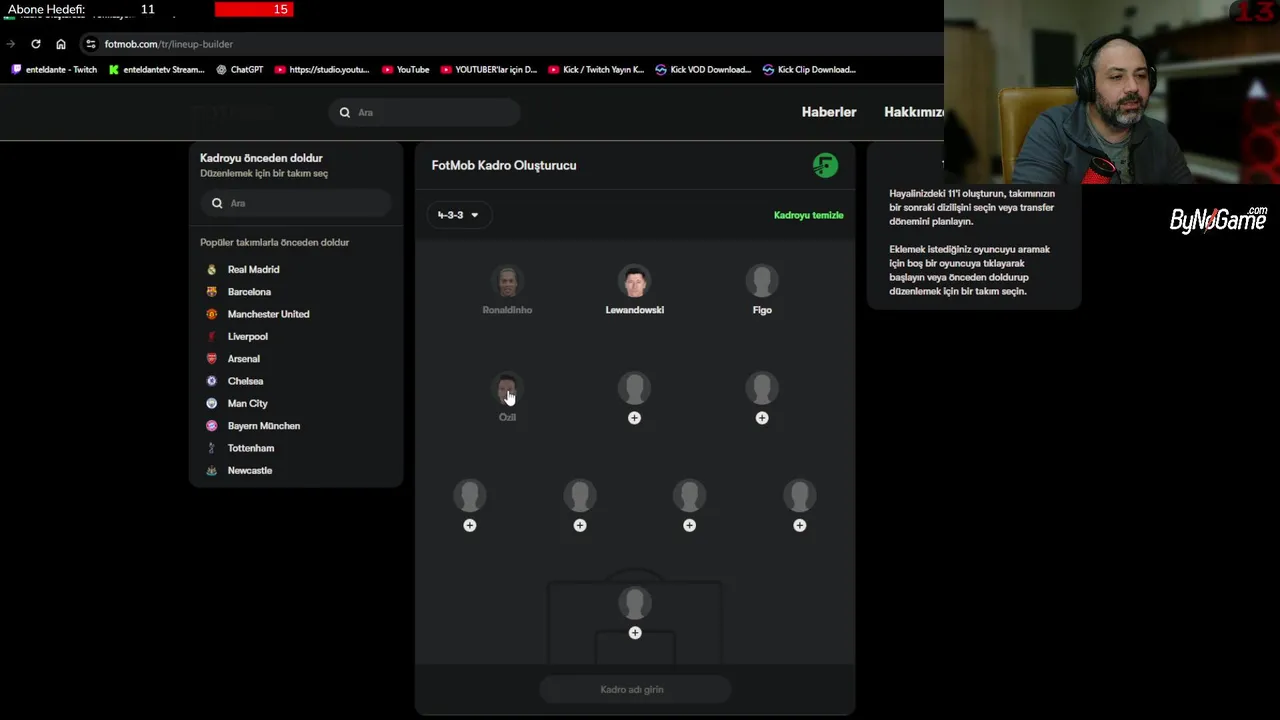Viewport: 1280px width, 720px height.
Task: Add a player to the goalkeeper slot
Action: click(x=634, y=612)
